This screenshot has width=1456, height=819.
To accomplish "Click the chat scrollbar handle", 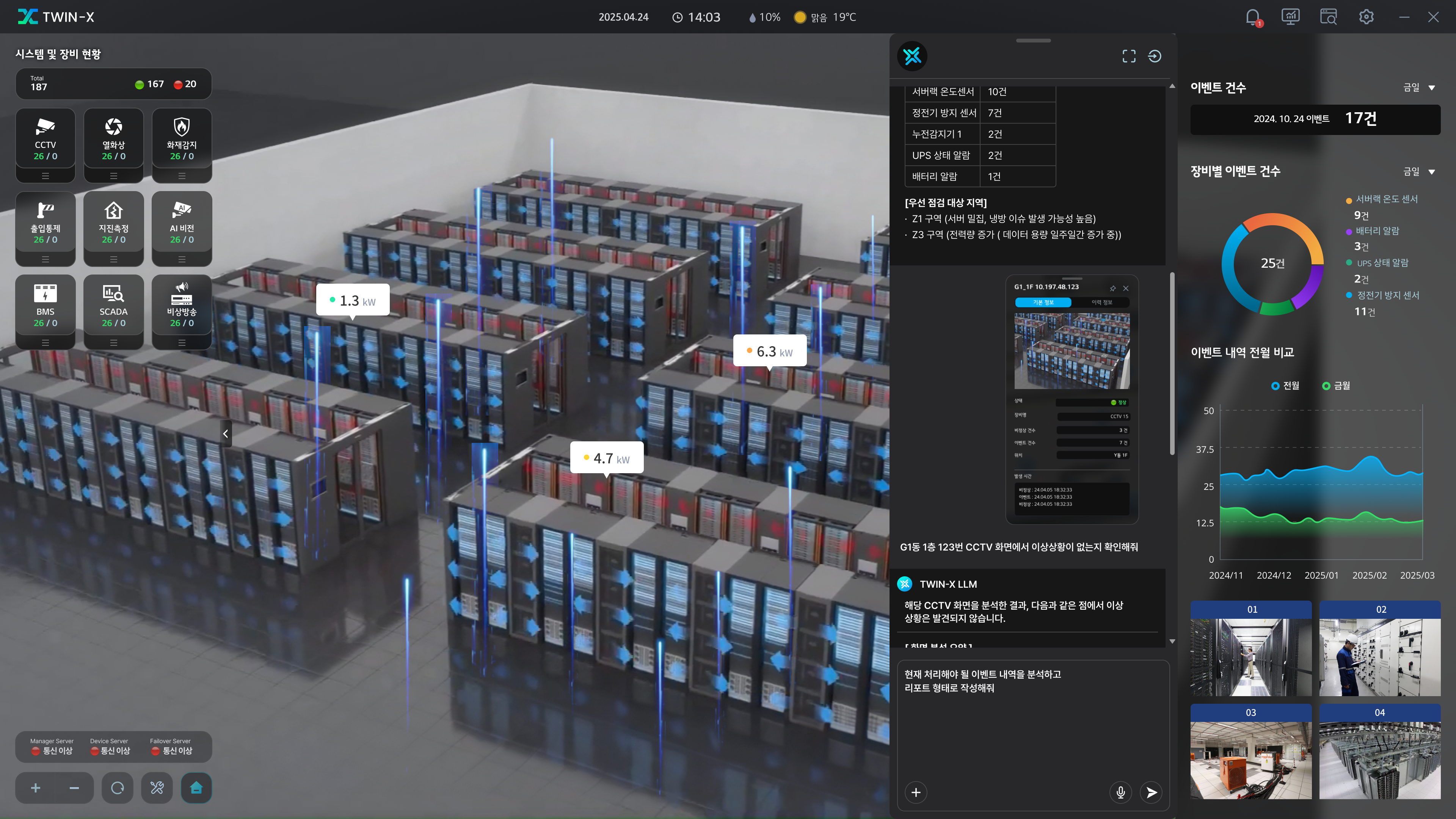I will pyautogui.click(x=1172, y=364).
